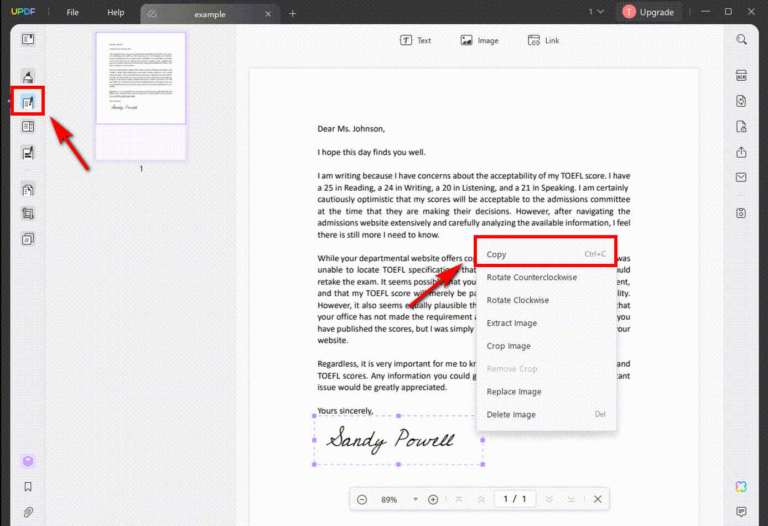Image resolution: width=768 pixels, height=526 pixels.
Task: Choose Delete Image in context menu
Action: pos(546,415)
